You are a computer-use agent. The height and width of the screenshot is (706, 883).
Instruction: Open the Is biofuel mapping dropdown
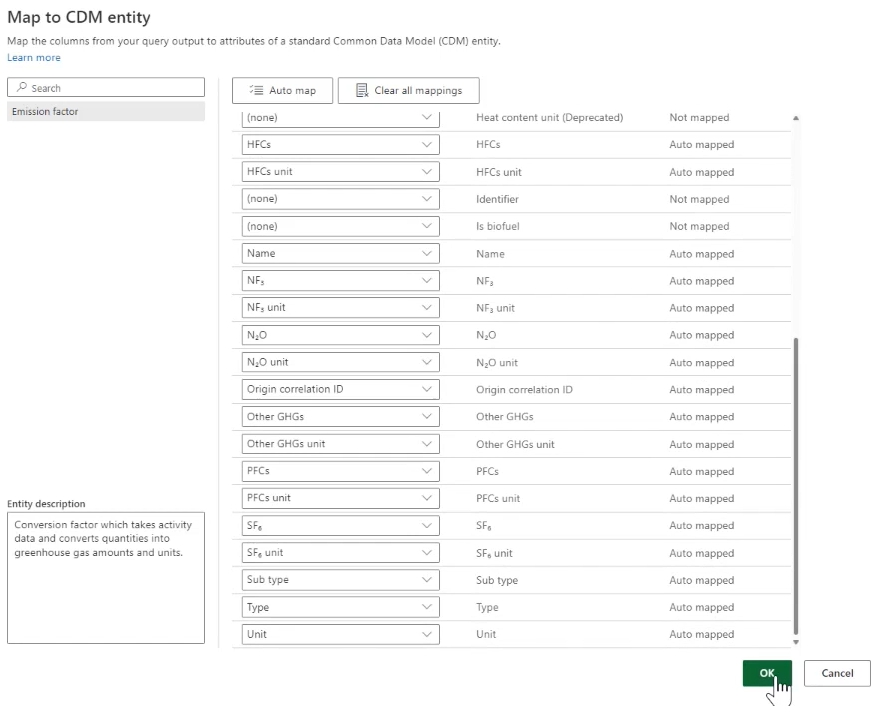click(x=341, y=226)
